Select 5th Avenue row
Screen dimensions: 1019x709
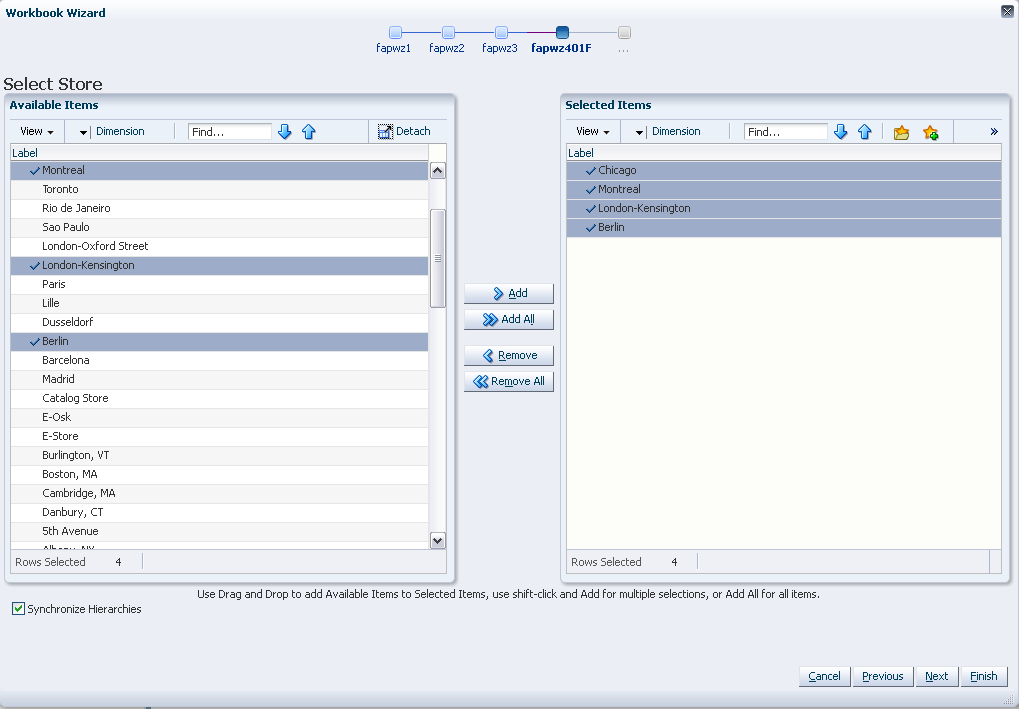coord(220,531)
